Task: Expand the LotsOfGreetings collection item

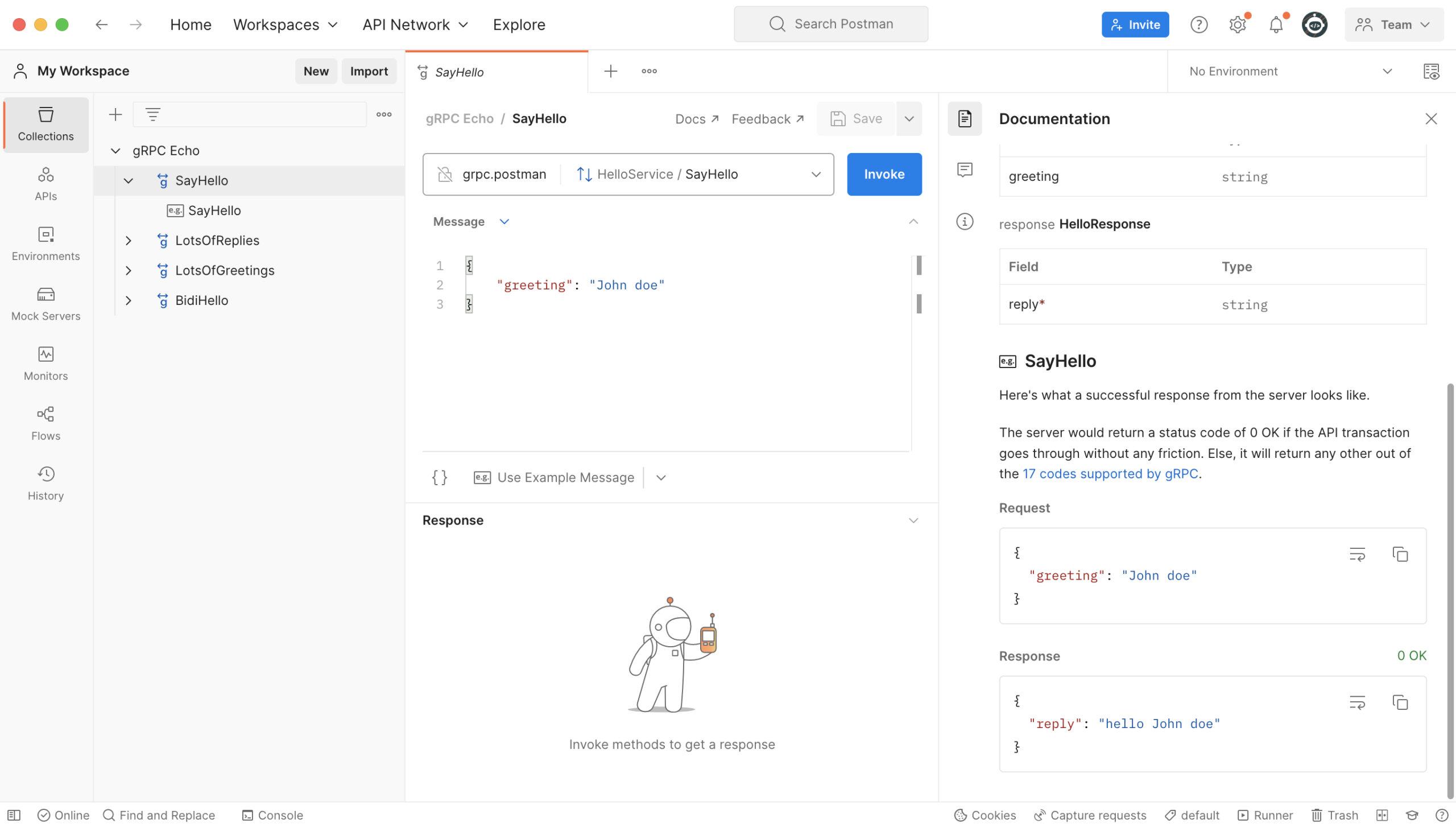Action: click(127, 271)
